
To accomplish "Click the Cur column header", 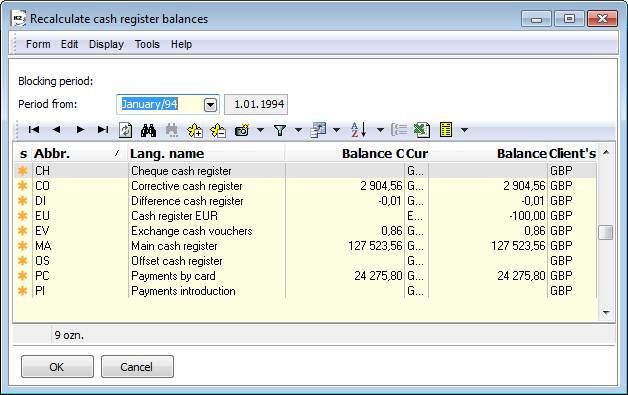I will pos(417,153).
